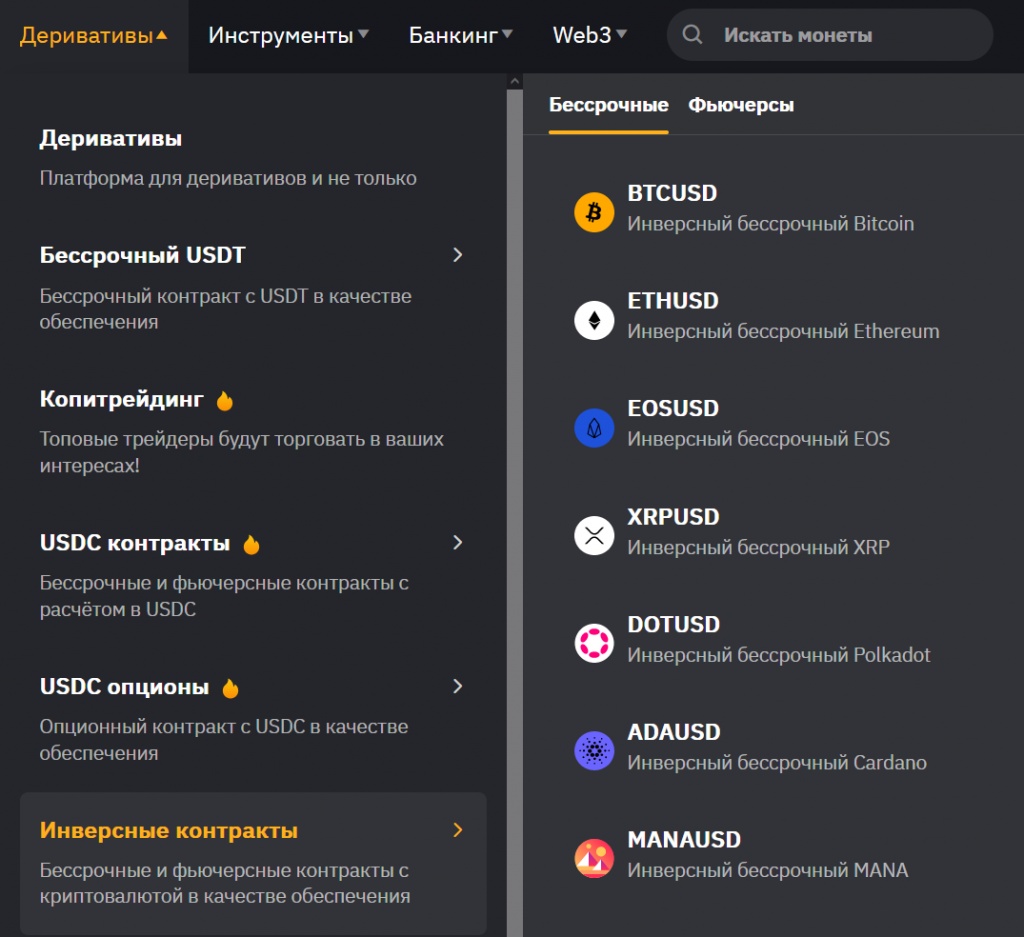Image resolution: width=1024 pixels, height=937 pixels.
Task: Click the MANA coin icon
Action: 594,859
